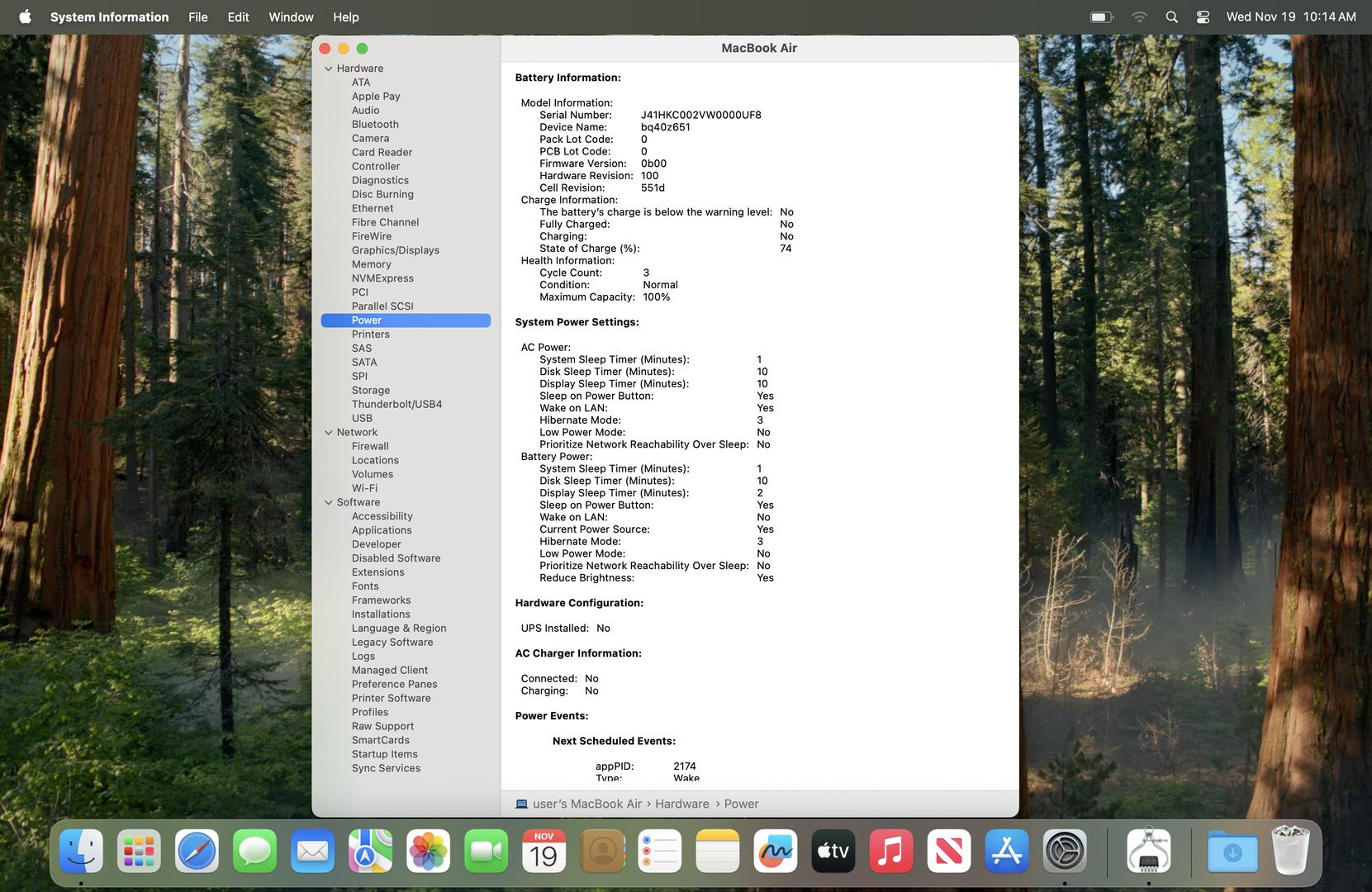The width and height of the screenshot is (1372, 892).
Task: Select Thunderbolt/USB4 in the sidebar
Action: tap(396, 405)
